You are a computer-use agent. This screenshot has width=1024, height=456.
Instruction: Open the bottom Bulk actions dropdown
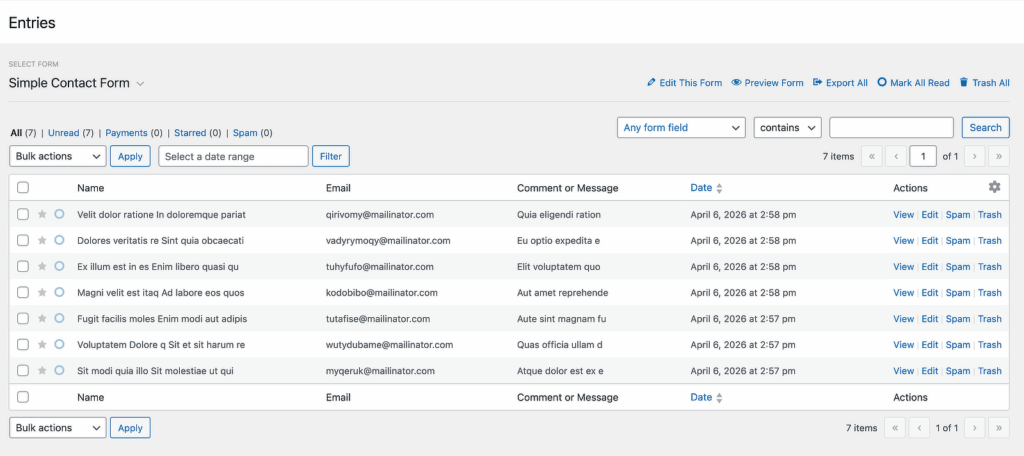click(x=57, y=428)
